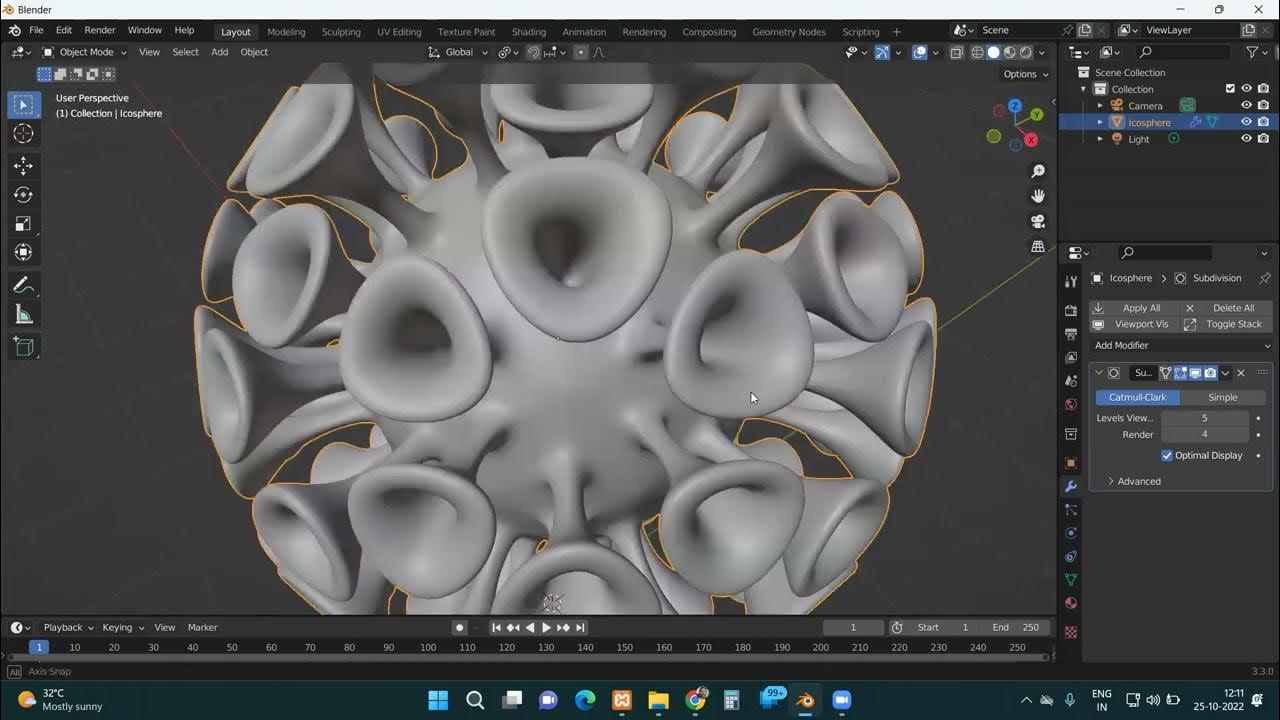The height and width of the screenshot is (720, 1280).
Task: Select the Add Cube tool
Action: (24, 347)
